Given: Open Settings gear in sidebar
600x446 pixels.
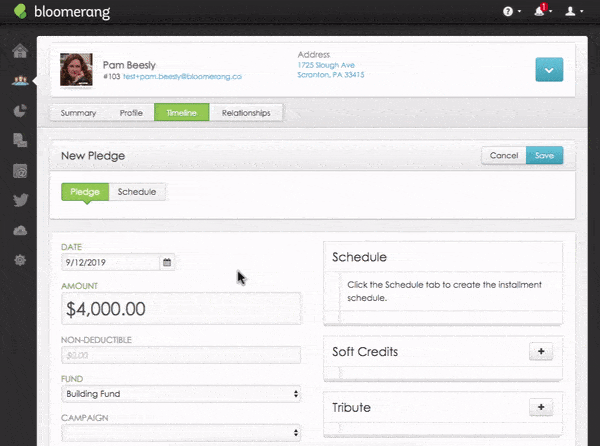Looking at the screenshot, I should pyautogui.click(x=20, y=260).
